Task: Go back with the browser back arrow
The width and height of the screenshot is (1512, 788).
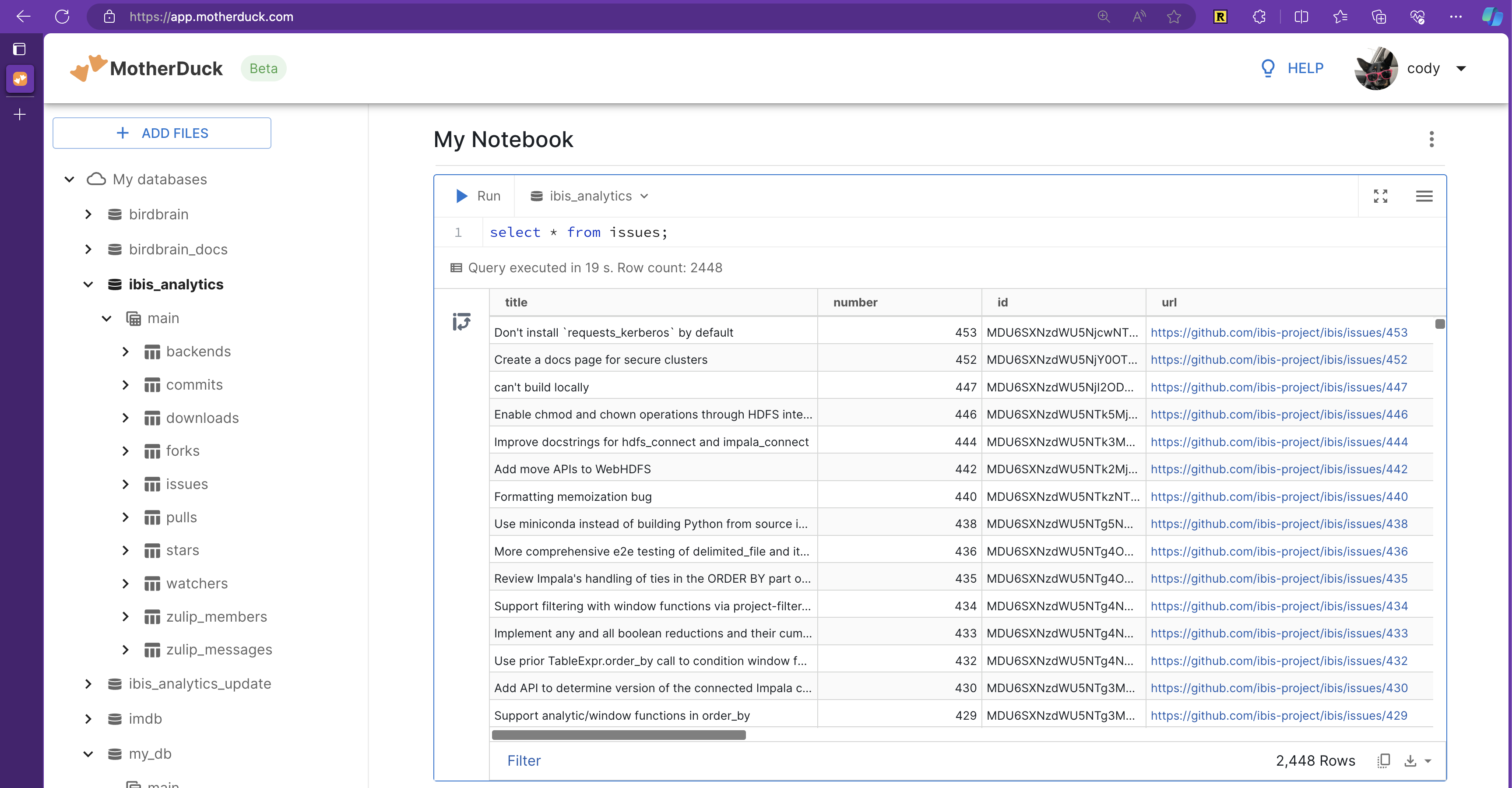Action: (x=23, y=17)
